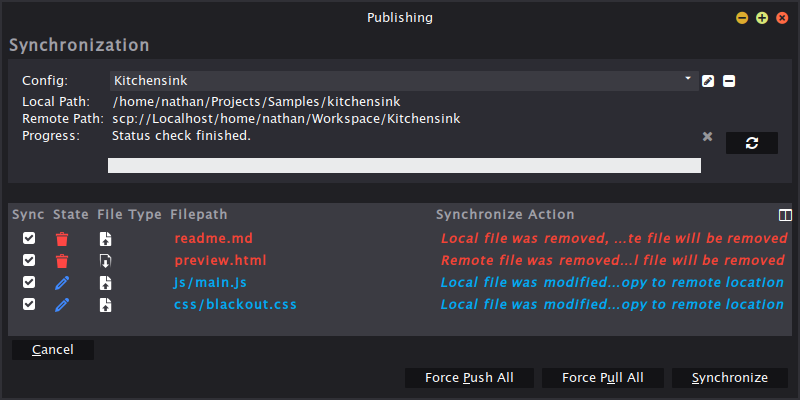Screen dimensions: 800x400
Task: Open the Config dropdown showing Kitchensink
Action: [x=404, y=81]
